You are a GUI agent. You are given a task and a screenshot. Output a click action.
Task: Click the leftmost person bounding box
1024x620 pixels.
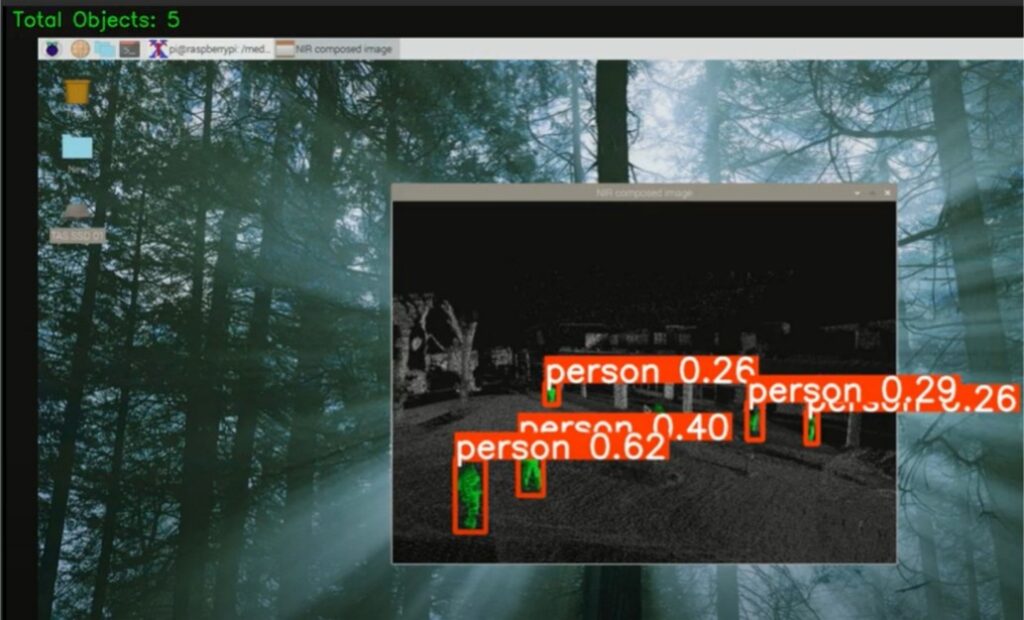[x=470, y=495]
